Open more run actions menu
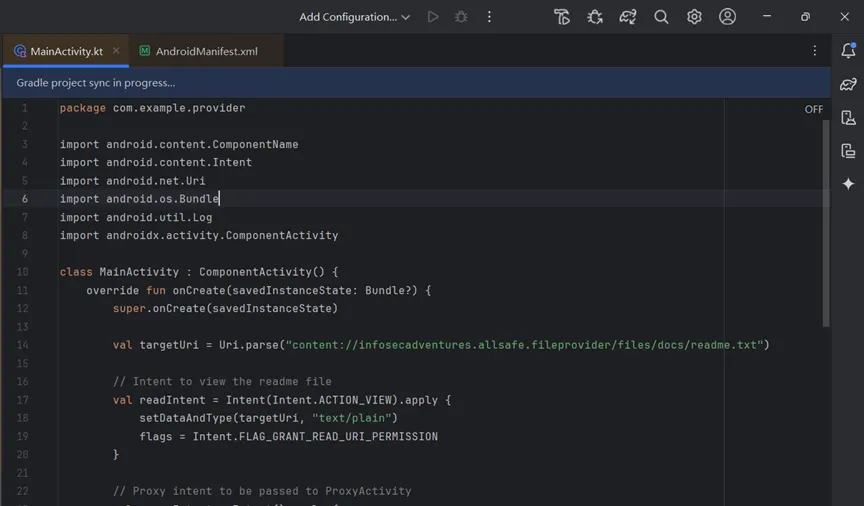Viewport: 864px width, 506px height. pyautogui.click(x=489, y=17)
